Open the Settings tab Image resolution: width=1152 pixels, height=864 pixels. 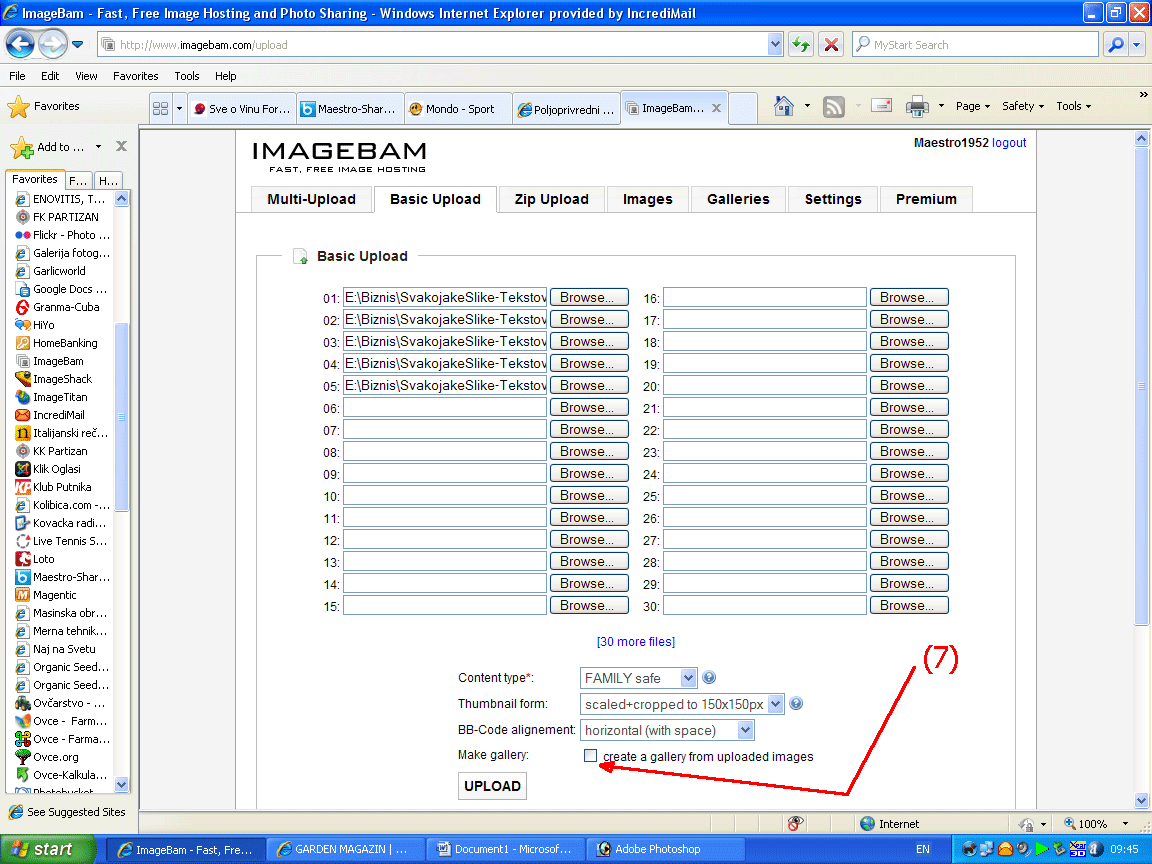833,199
